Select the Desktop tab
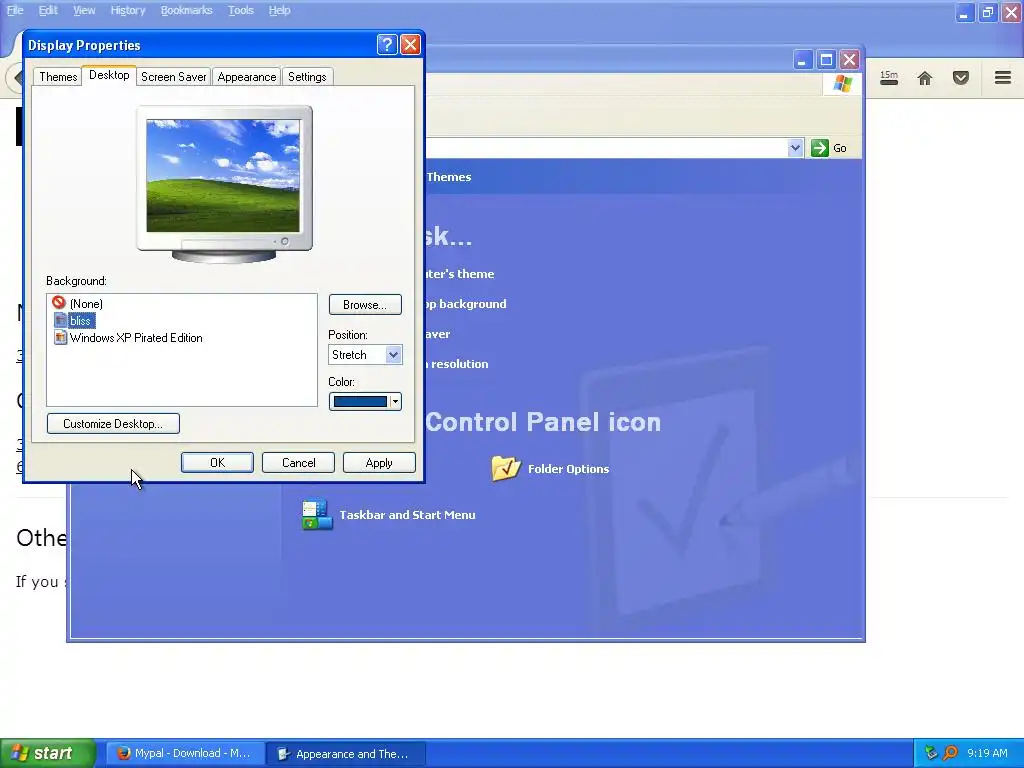The image size is (1024, 768). point(109,75)
